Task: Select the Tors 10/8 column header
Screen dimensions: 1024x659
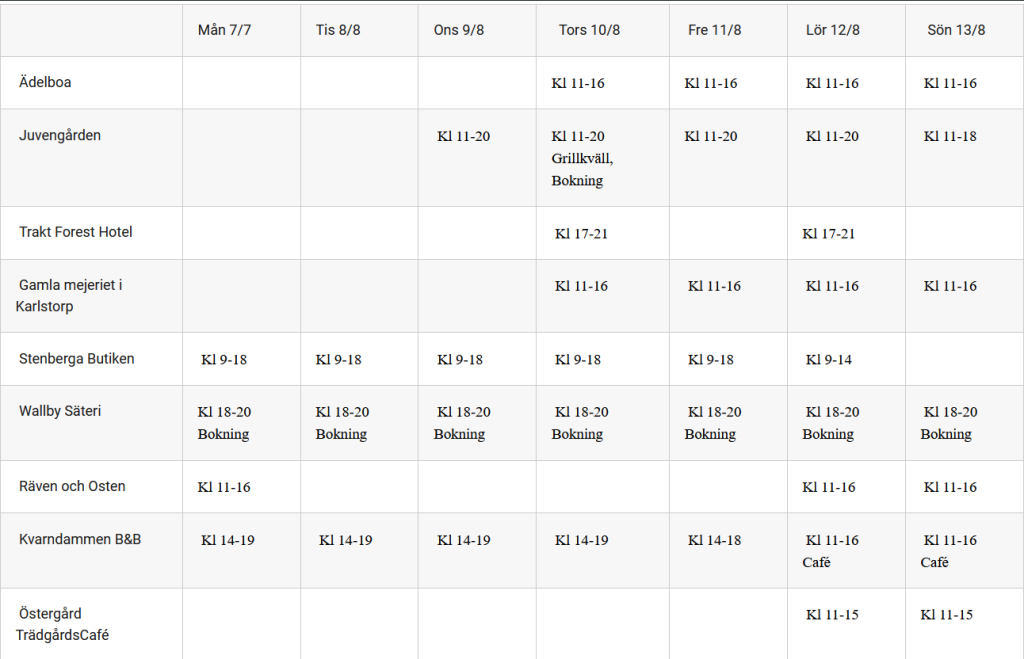Action: point(589,30)
